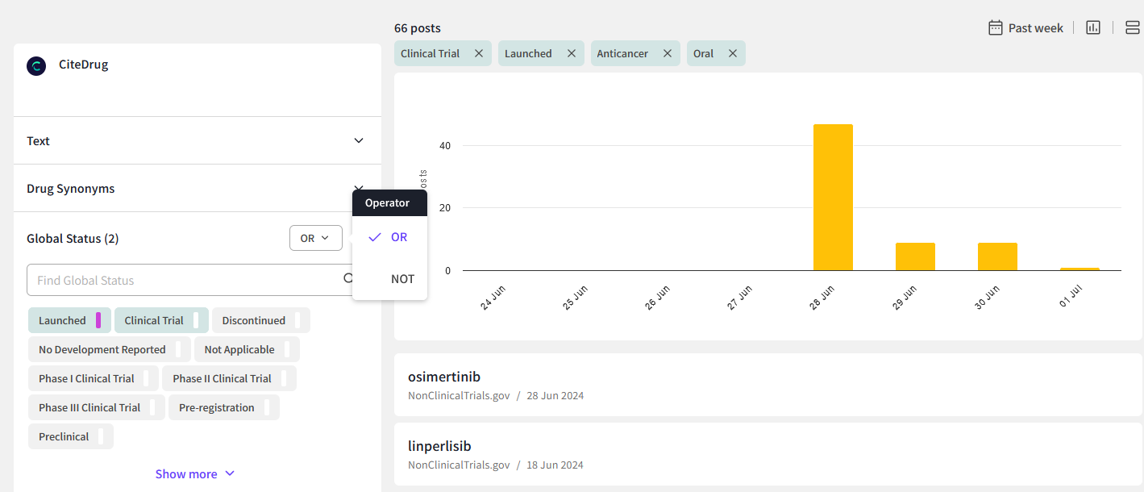
Task: Open the osimertinib post
Action: pos(445,377)
